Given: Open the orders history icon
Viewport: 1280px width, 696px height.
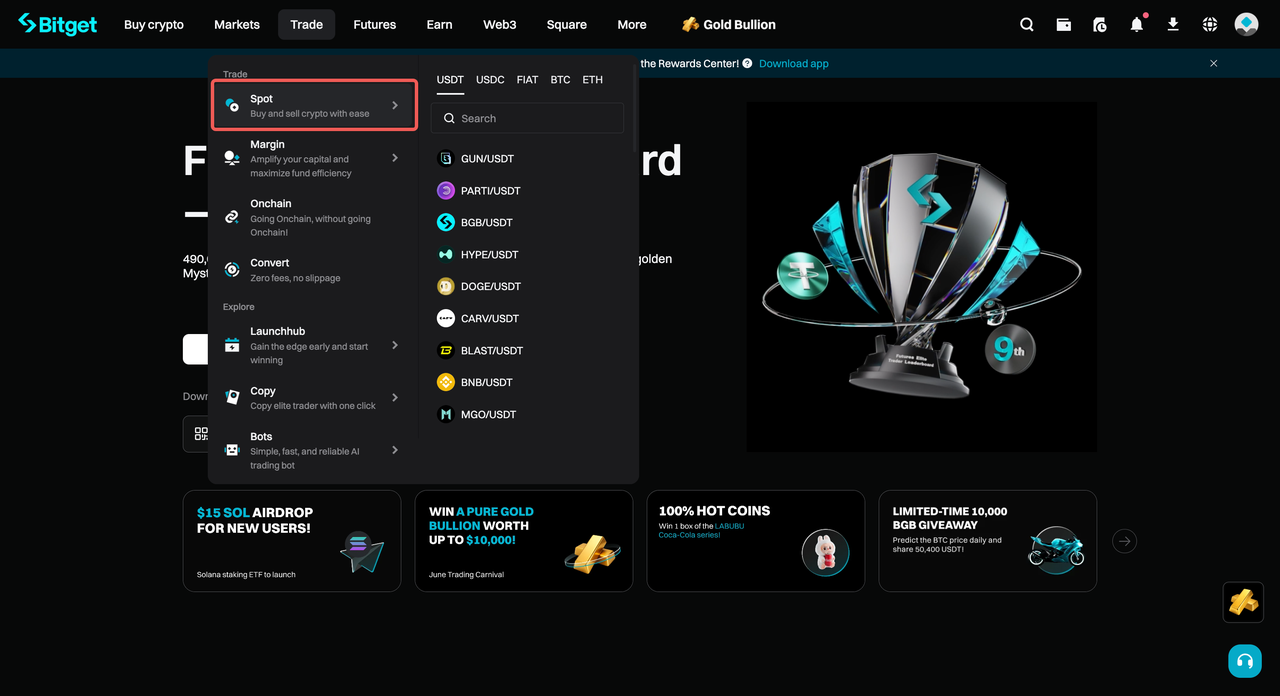Looking at the screenshot, I should [x=1100, y=24].
